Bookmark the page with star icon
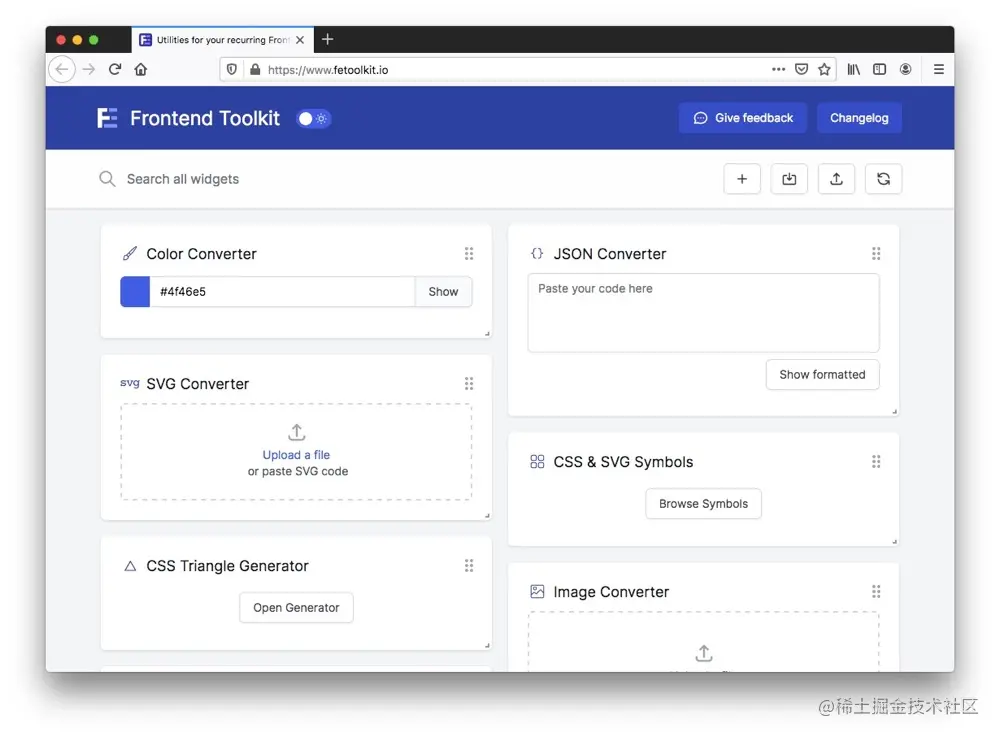Image resolution: width=1000 pixels, height=737 pixels. coord(824,69)
